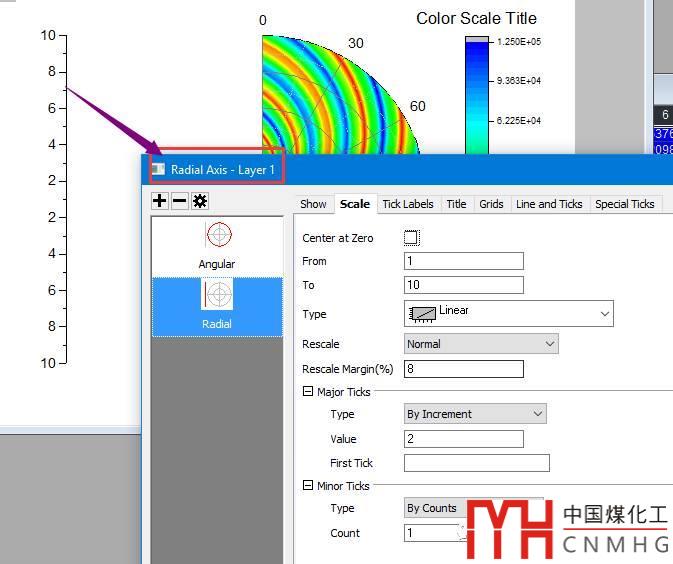Open the Special Ticks tab
Viewport: 673px width, 564px height.
click(x=624, y=204)
